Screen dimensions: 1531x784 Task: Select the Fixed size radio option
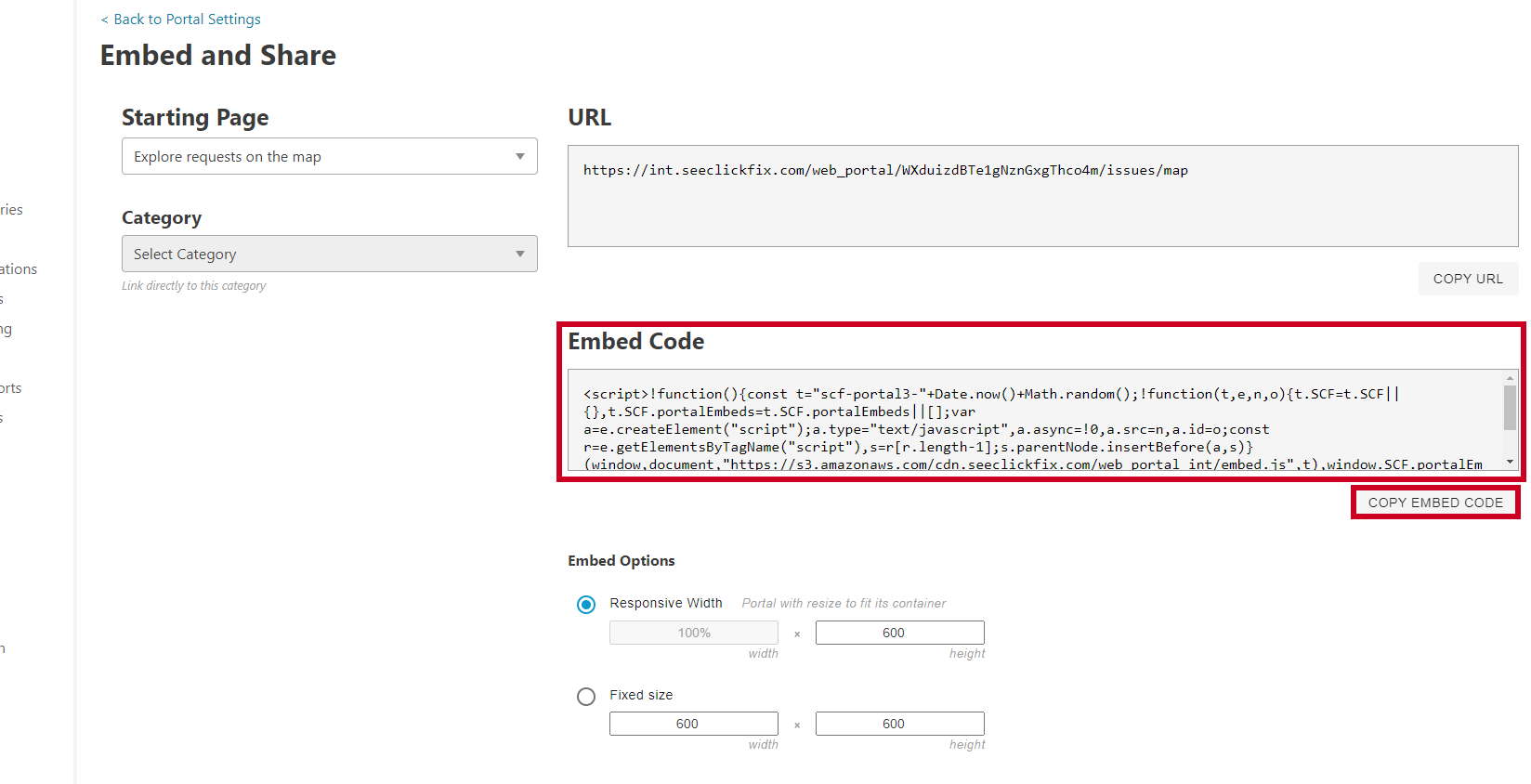(x=586, y=697)
